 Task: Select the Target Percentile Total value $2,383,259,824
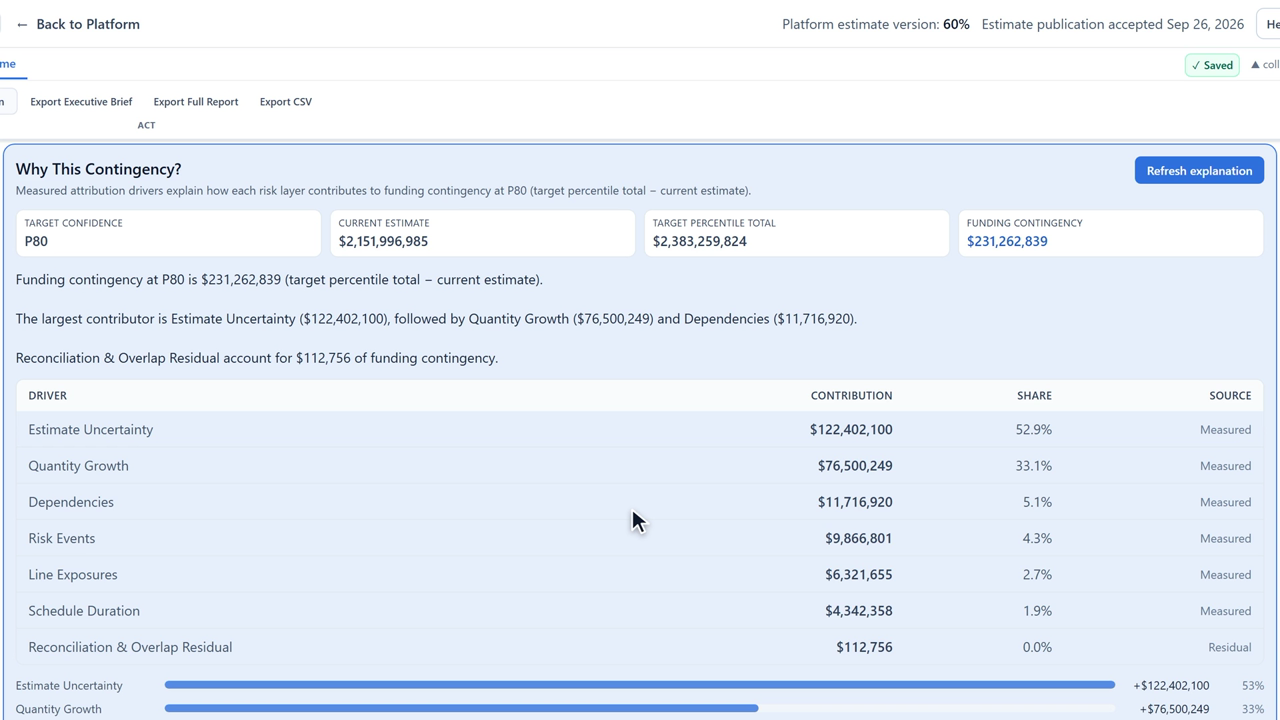(700, 241)
